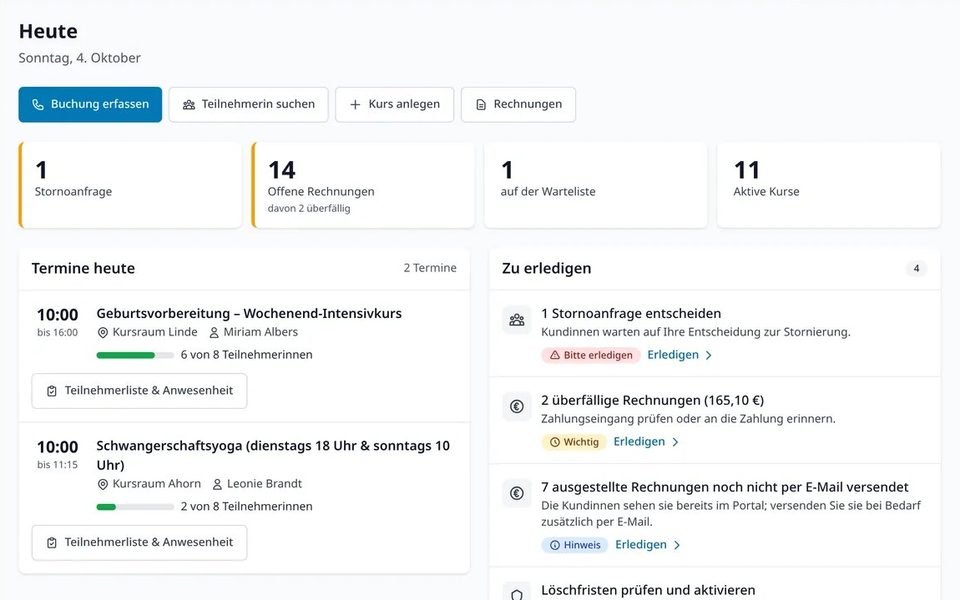This screenshot has height=600, width=960.
Task: Open Teilnehmerliste & Anwesenheit for Schwangerschaftsyoga
Action: (140, 542)
